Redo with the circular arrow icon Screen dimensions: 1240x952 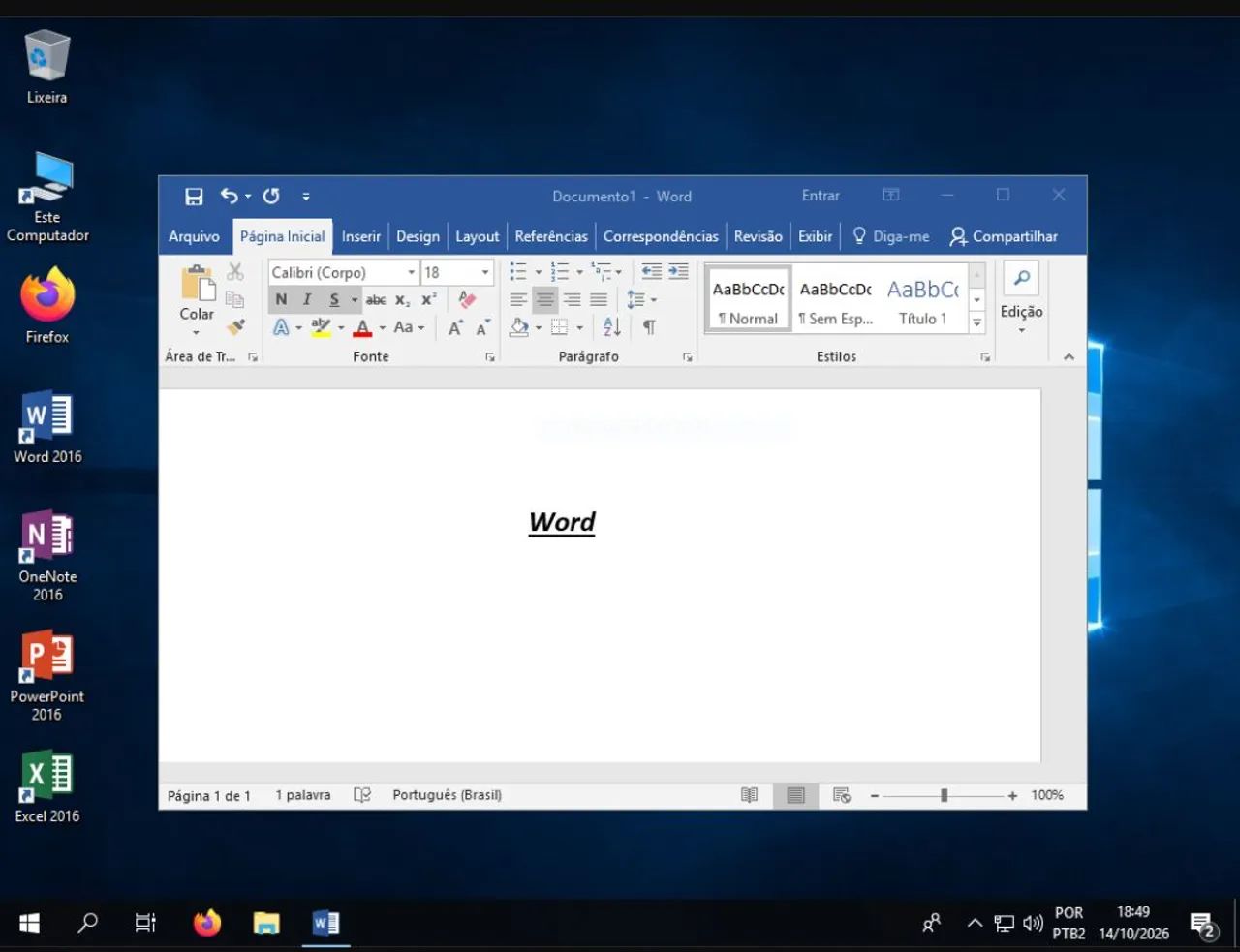coord(271,196)
